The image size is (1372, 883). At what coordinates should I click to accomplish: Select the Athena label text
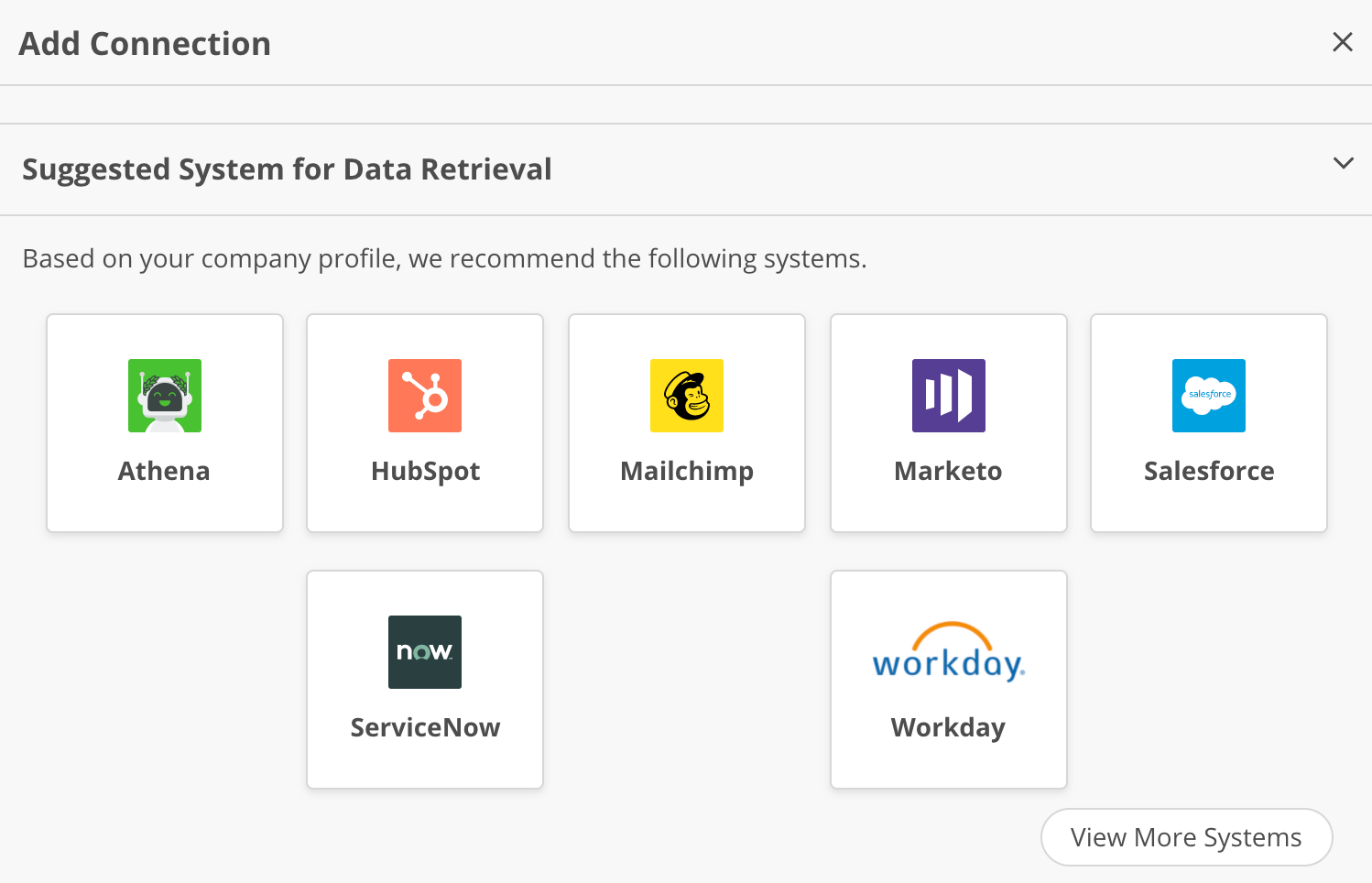click(164, 471)
